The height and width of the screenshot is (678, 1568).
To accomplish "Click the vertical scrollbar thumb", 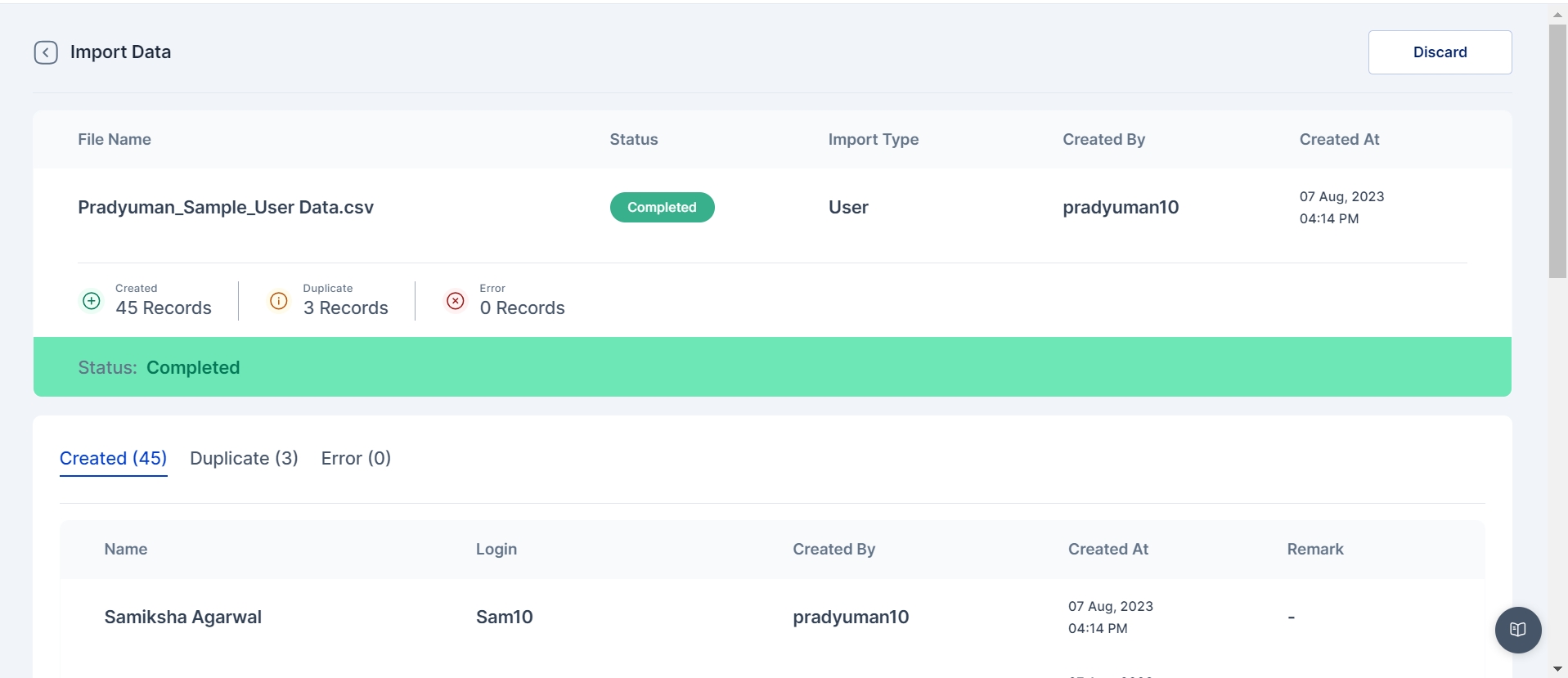I will point(1557,151).
